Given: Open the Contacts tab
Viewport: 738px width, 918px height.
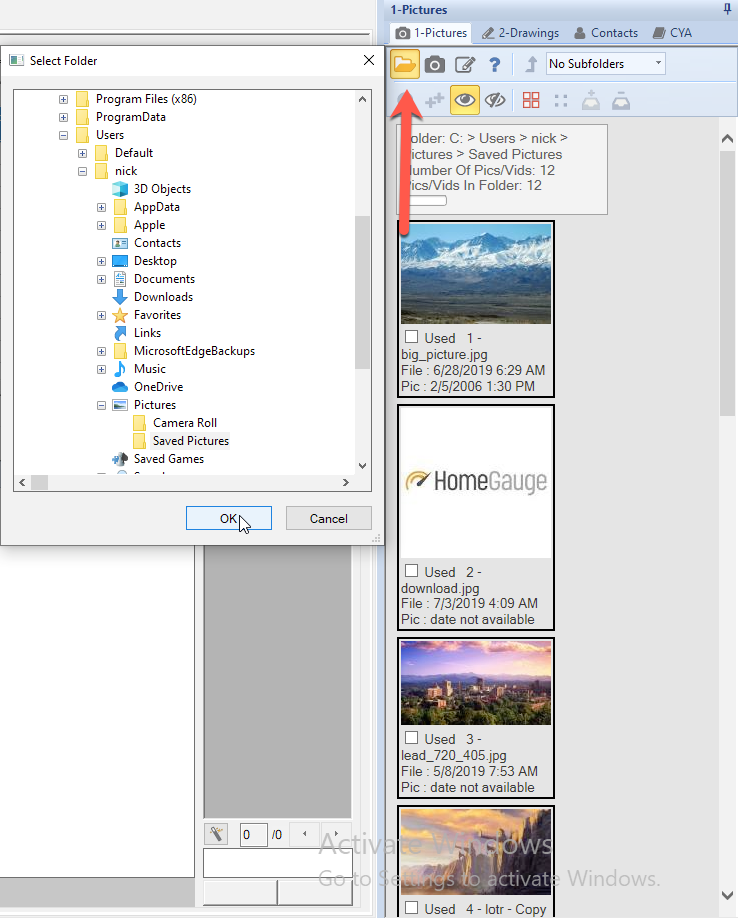Looking at the screenshot, I should pyautogui.click(x=606, y=33).
